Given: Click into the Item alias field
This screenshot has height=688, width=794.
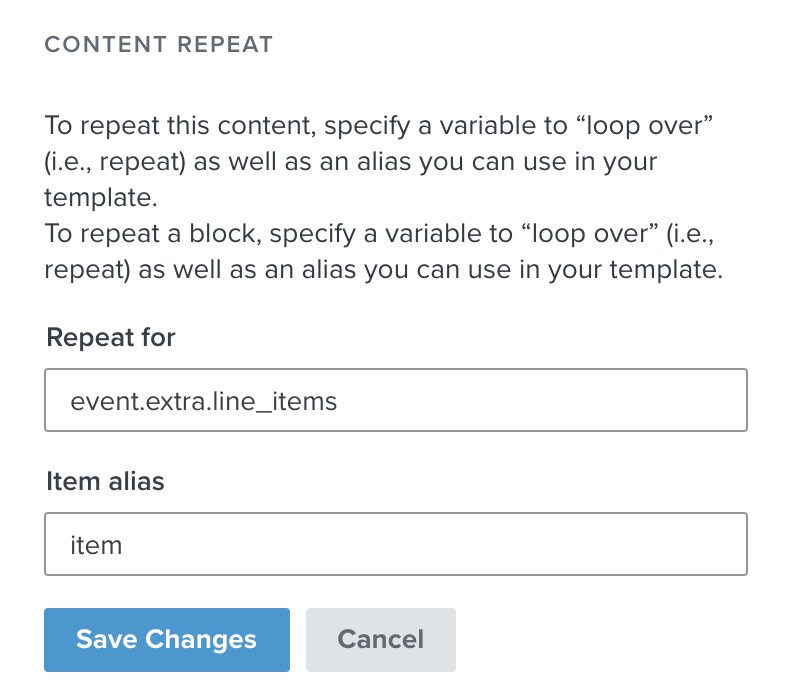Looking at the screenshot, I should pos(395,545).
